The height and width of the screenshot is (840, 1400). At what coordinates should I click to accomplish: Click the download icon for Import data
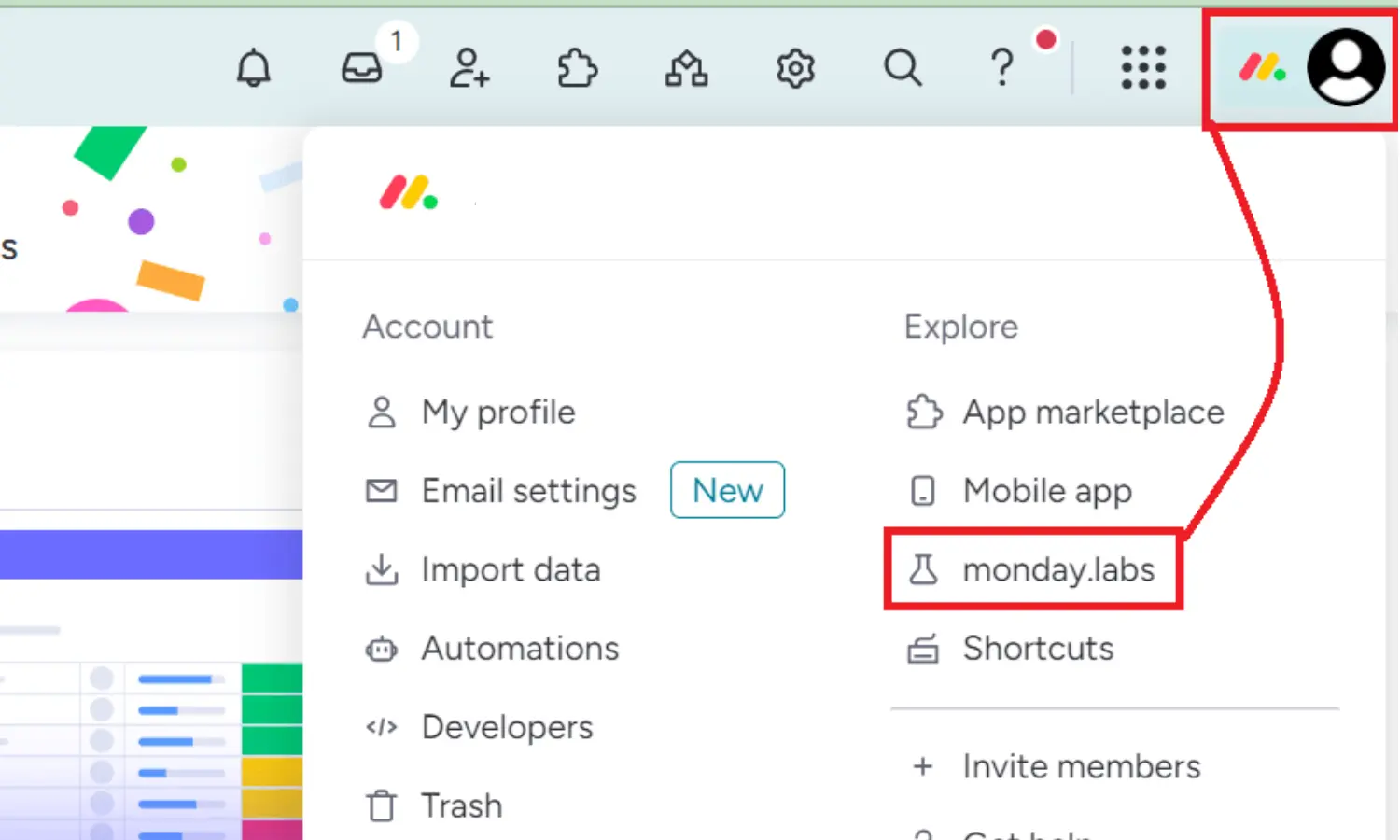[381, 568]
